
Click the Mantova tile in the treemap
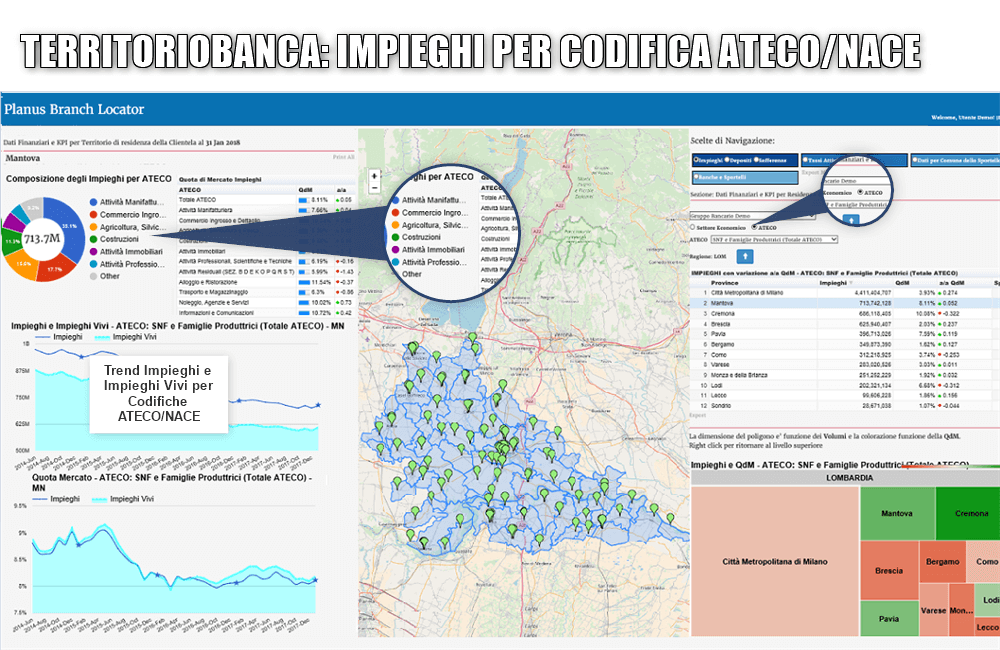coord(897,513)
